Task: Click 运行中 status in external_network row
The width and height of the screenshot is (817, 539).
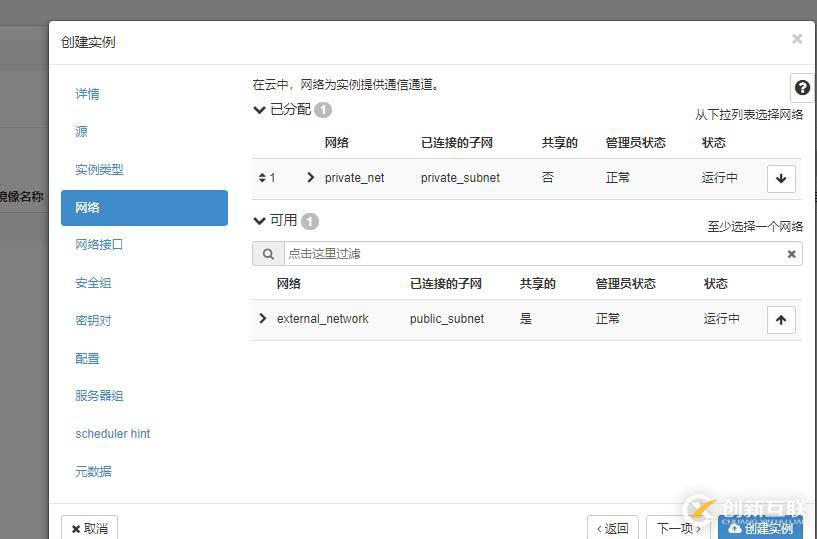Action: point(722,318)
